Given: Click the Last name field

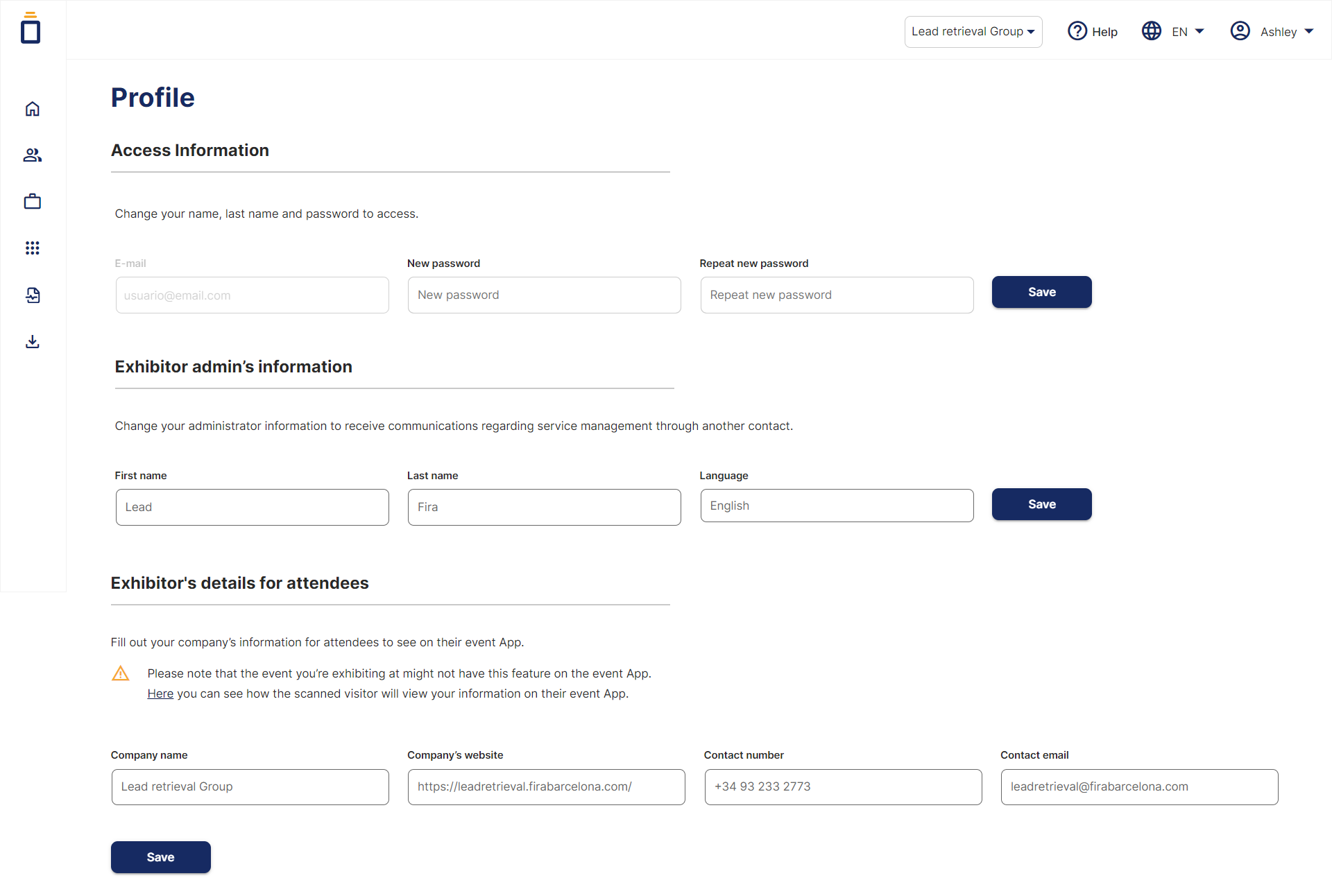Looking at the screenshot, I should click(x=545, y=507).
